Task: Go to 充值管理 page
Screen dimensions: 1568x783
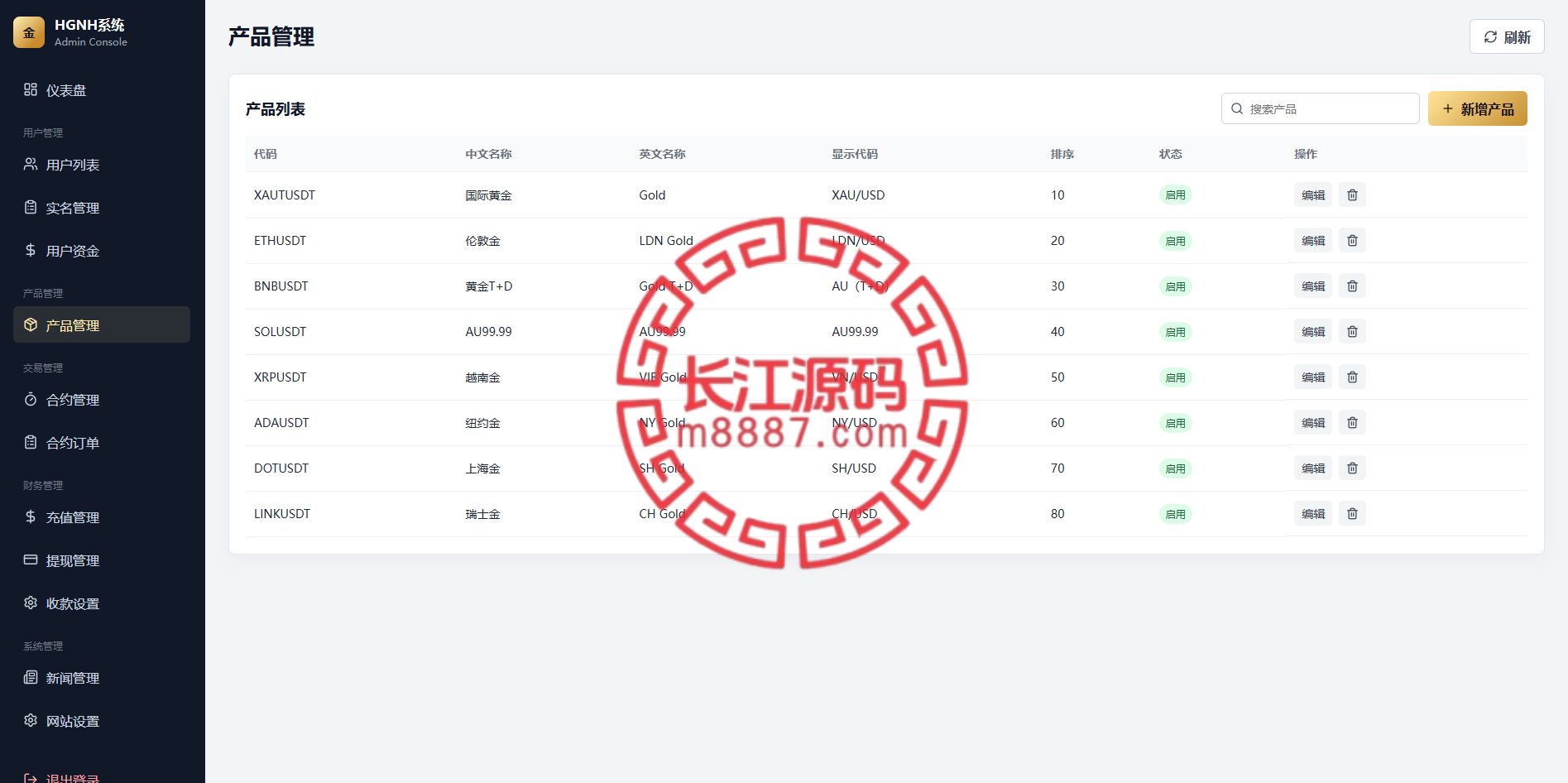Action: tap(102, 517)
